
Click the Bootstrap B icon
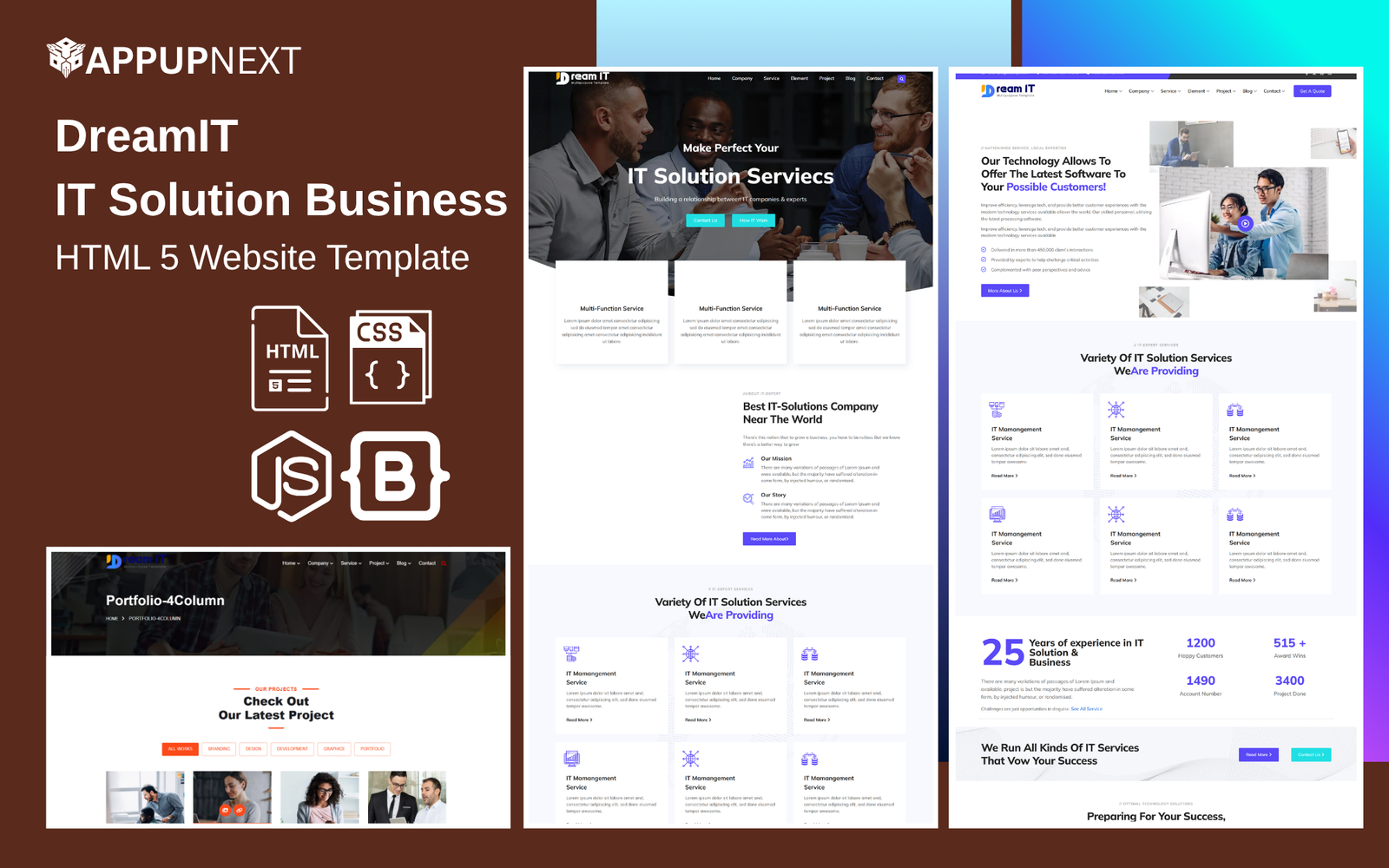[396, 476]
